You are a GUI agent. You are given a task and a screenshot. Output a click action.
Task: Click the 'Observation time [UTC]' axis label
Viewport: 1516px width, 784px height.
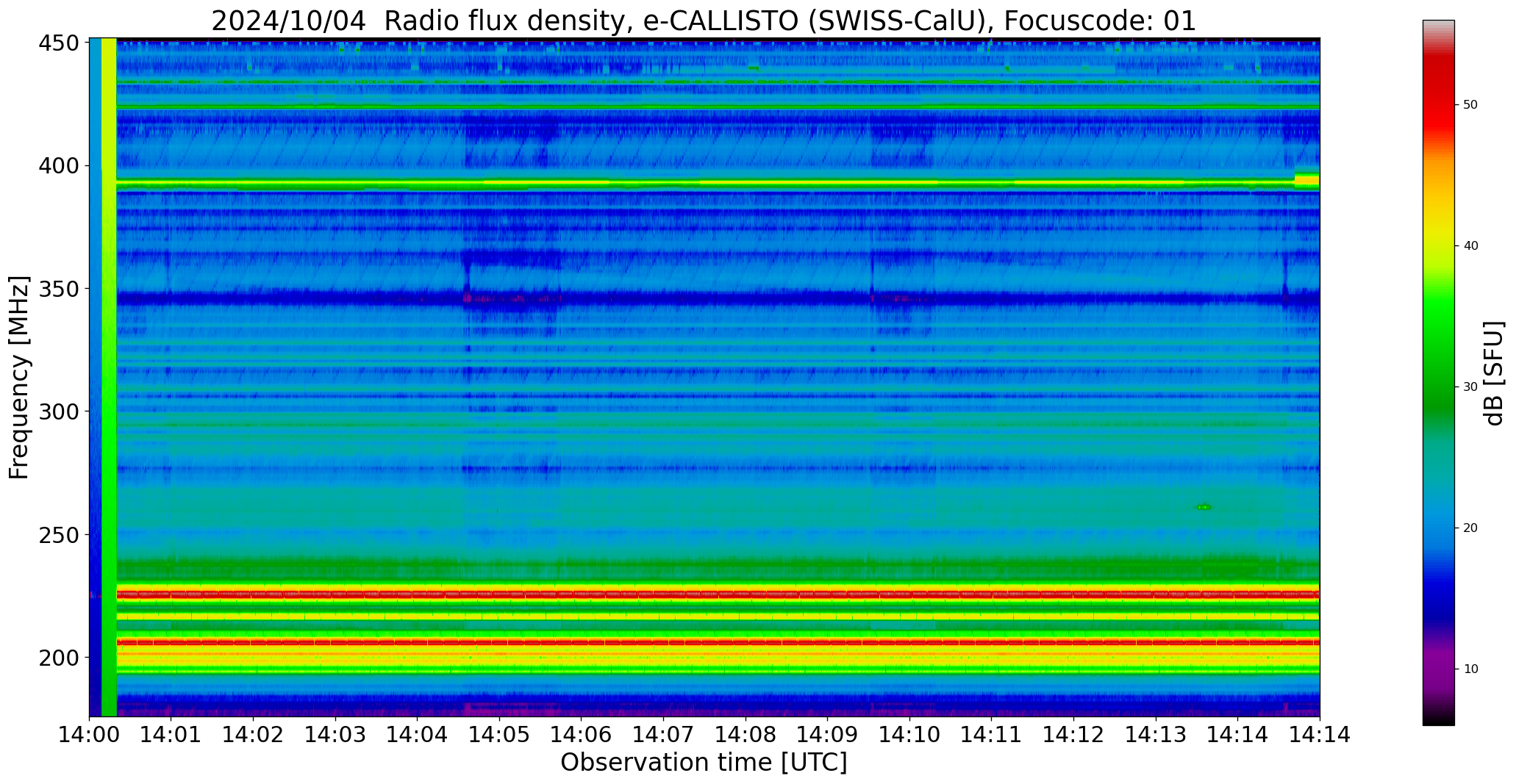pyautogui.click(x=704, y=763)
